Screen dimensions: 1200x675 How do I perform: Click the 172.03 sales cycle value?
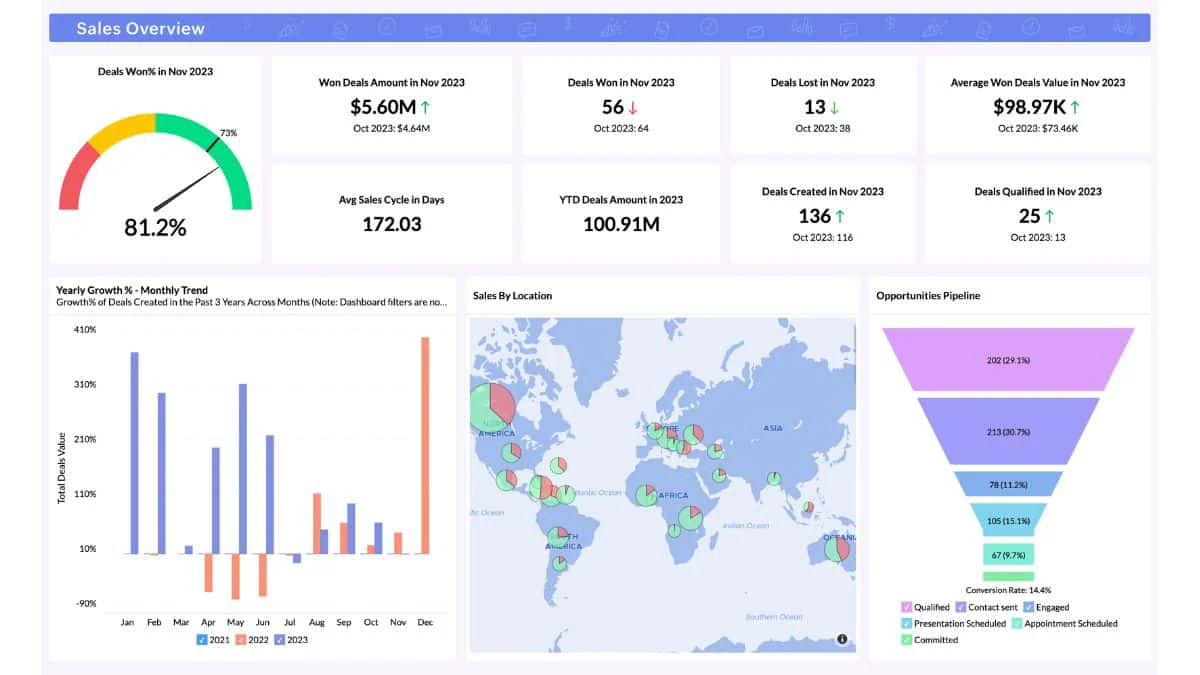point(392,224)
